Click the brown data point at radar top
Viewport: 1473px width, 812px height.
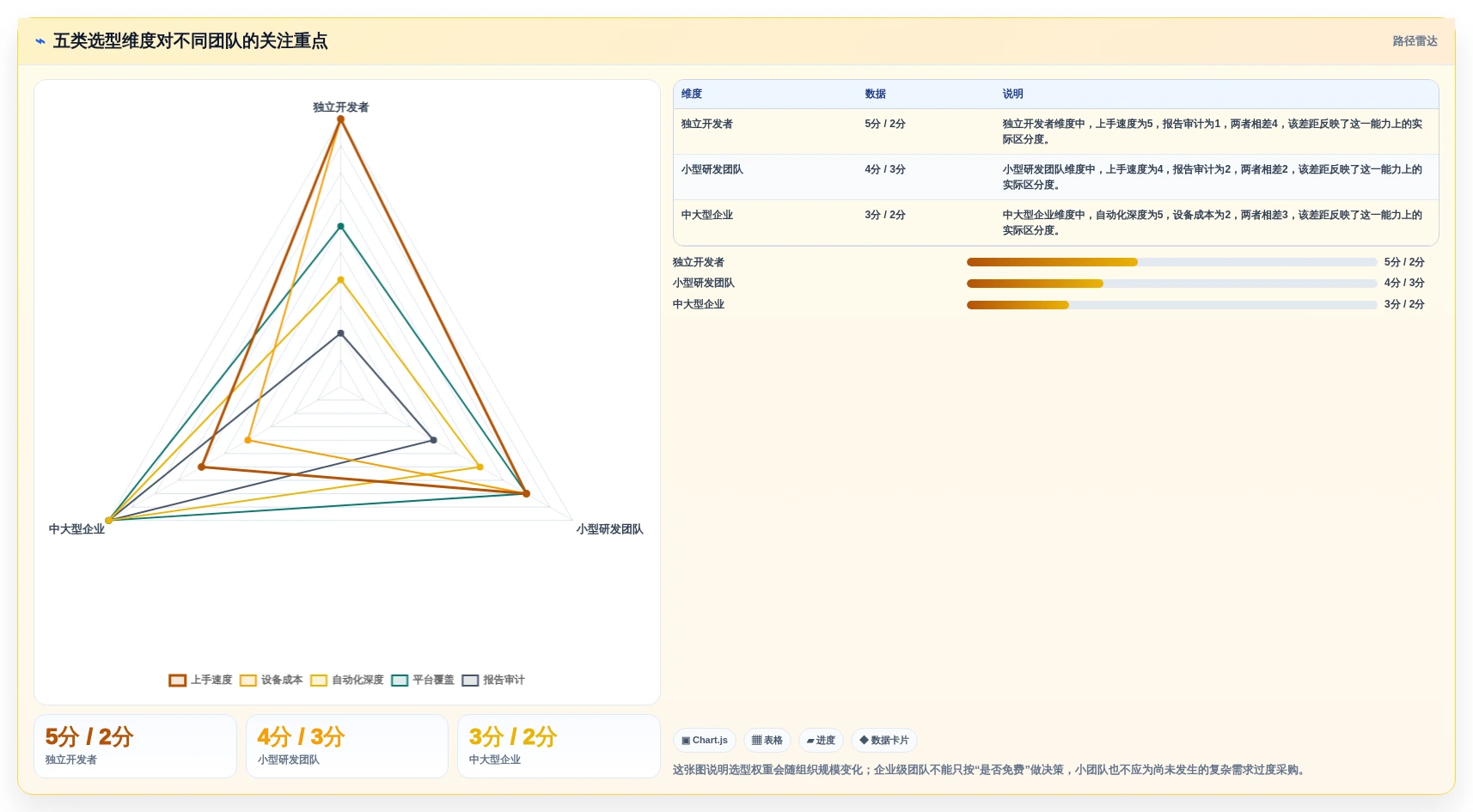341,119
